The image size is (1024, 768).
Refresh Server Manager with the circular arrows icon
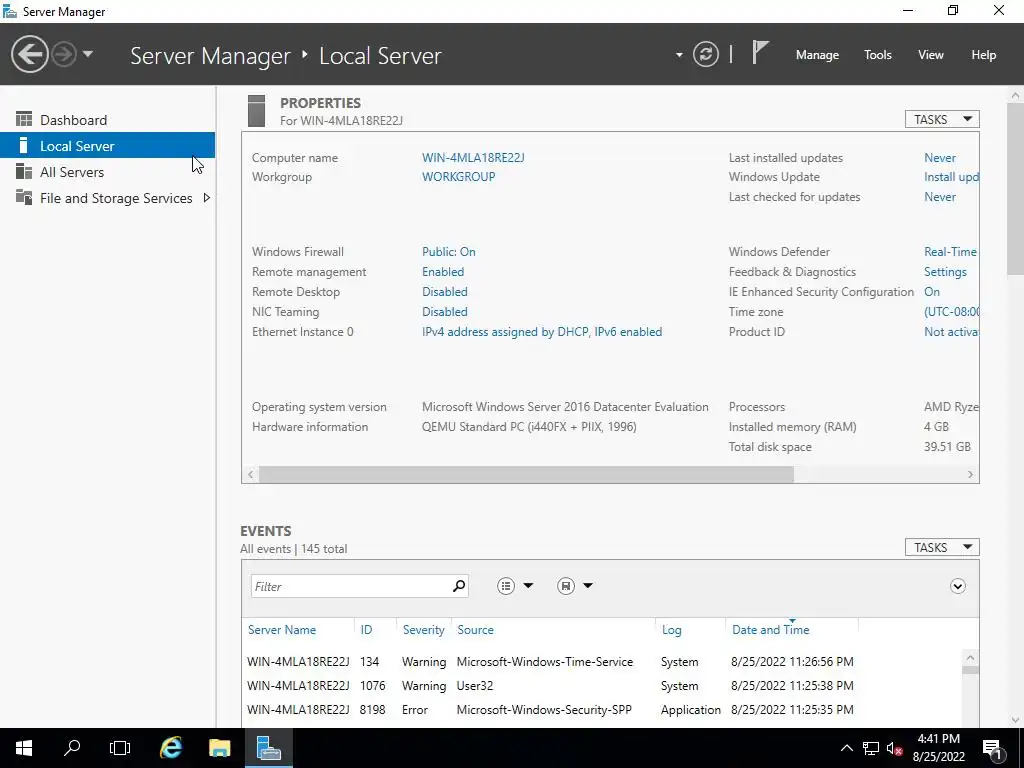tap(705, 54)
